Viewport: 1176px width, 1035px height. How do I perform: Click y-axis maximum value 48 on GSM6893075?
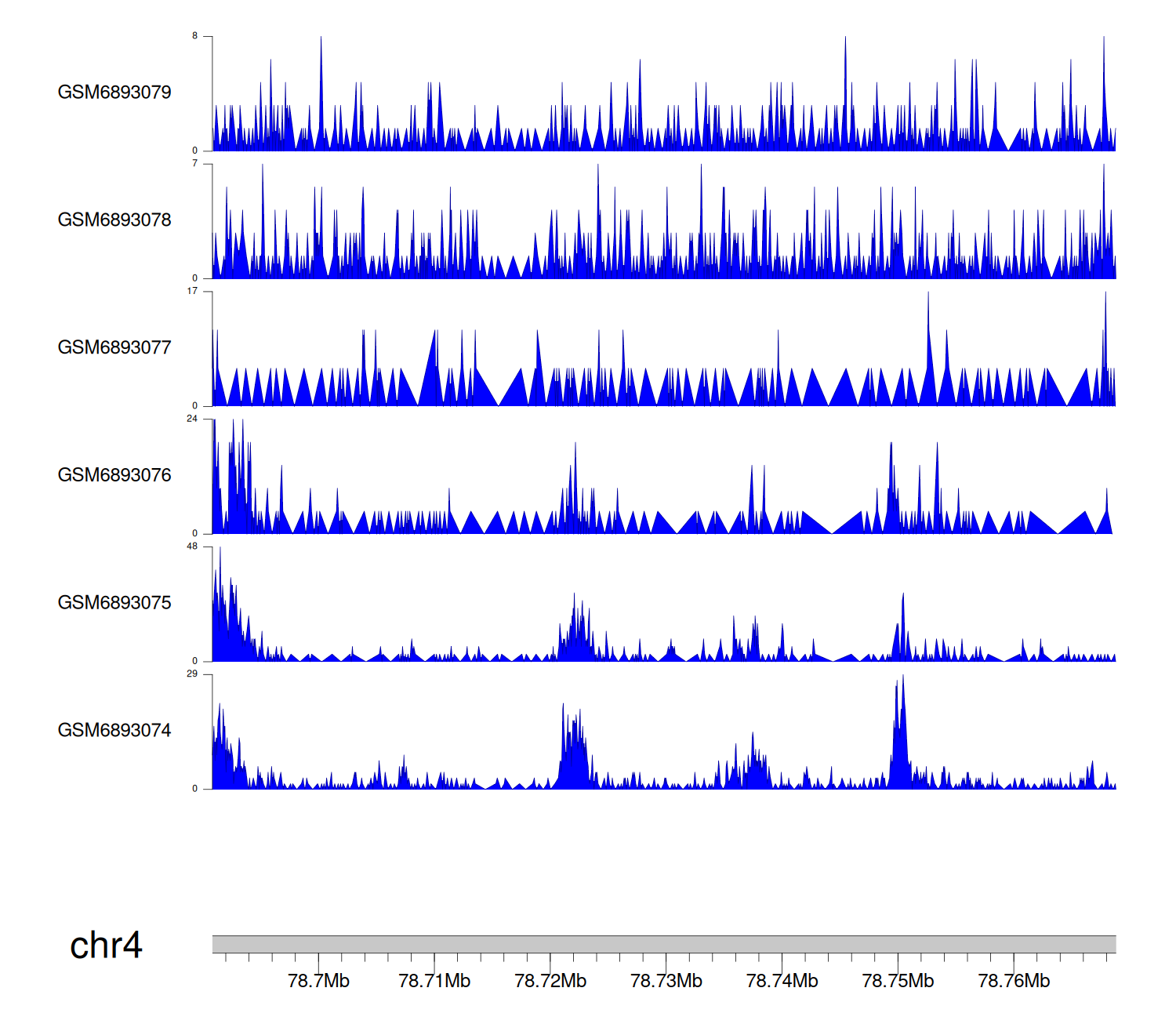(x=192, y=547)
